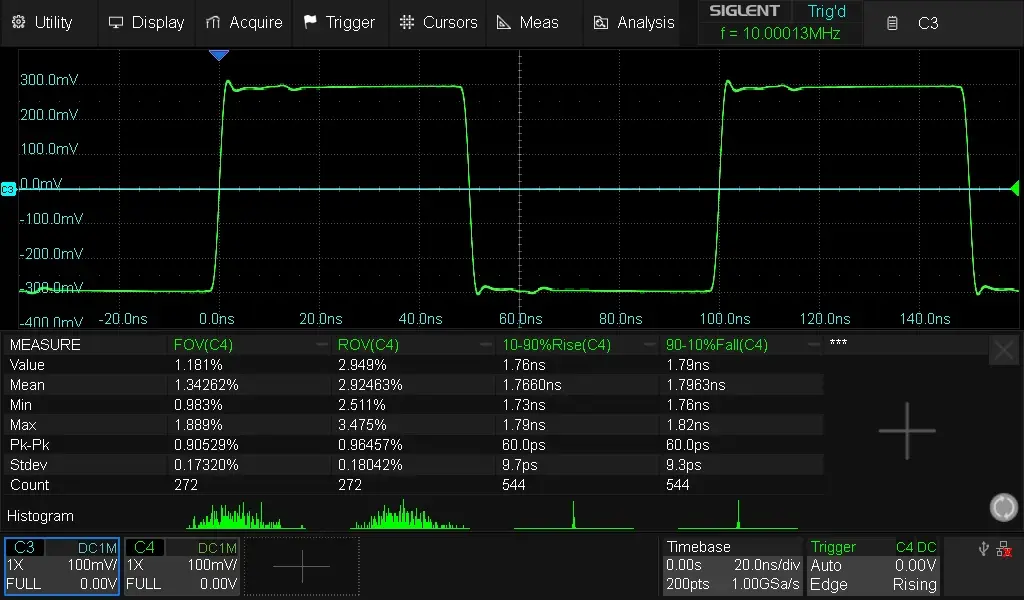Viewport: 1024px width, 600px height.
Task: Open the Analysis menu
Action: (634, 22)
